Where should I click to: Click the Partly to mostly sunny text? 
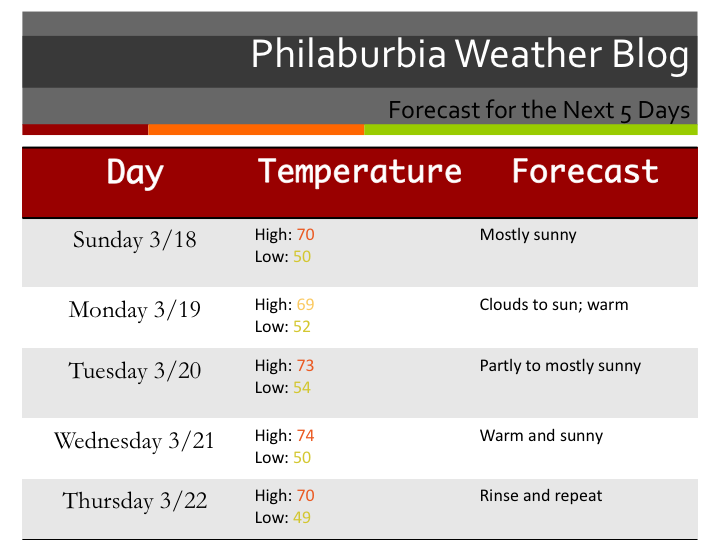point(560,365)
